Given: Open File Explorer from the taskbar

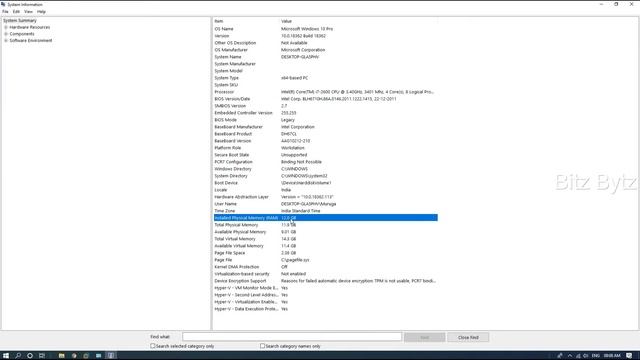Looking at the screenshot, I should click(x=62, y=356).
